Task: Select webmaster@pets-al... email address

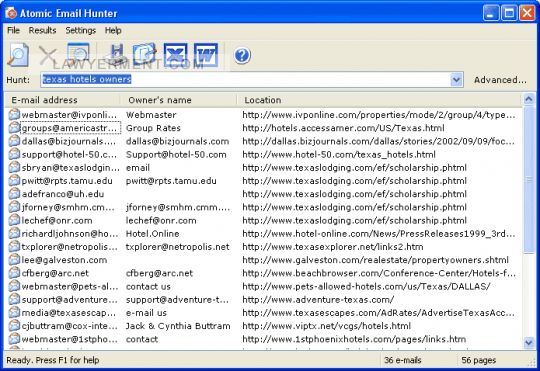Action: pyautogui.click(x=70, y=286)
